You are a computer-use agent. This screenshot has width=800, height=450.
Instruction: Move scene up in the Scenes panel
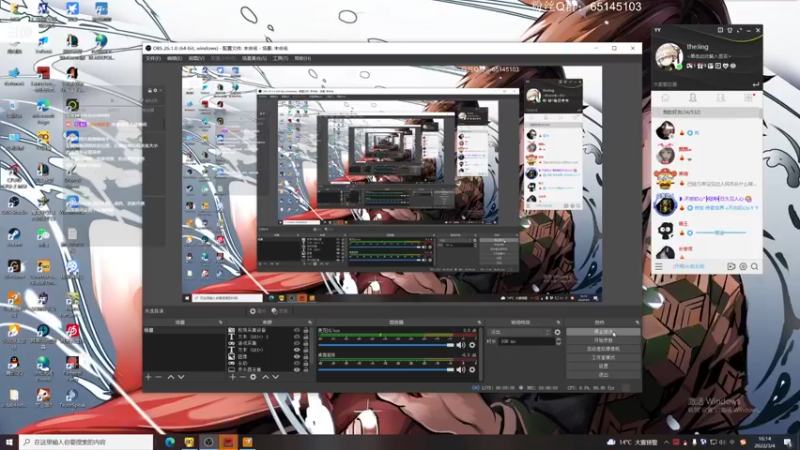(x=171, y=377)
